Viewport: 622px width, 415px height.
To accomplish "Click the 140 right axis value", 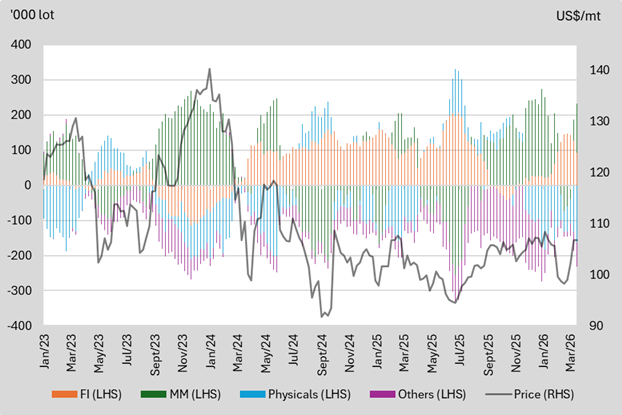I will point(599,70).
